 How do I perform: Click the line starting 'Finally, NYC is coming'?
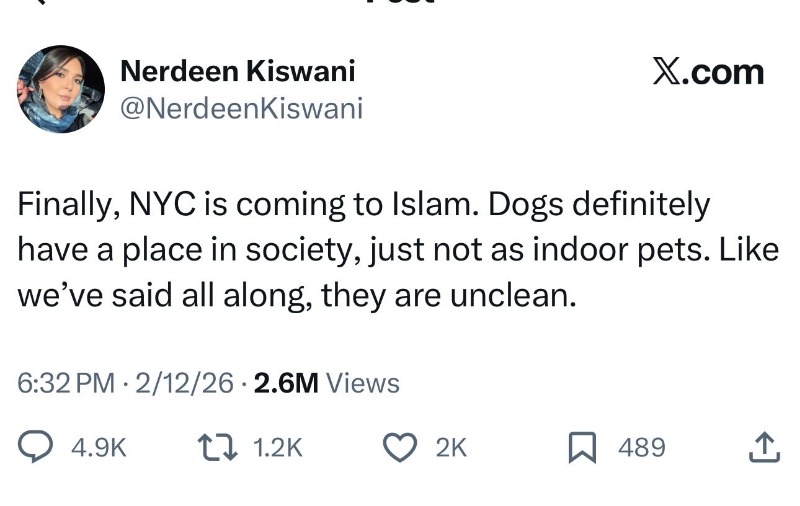(x=364, y=204)
